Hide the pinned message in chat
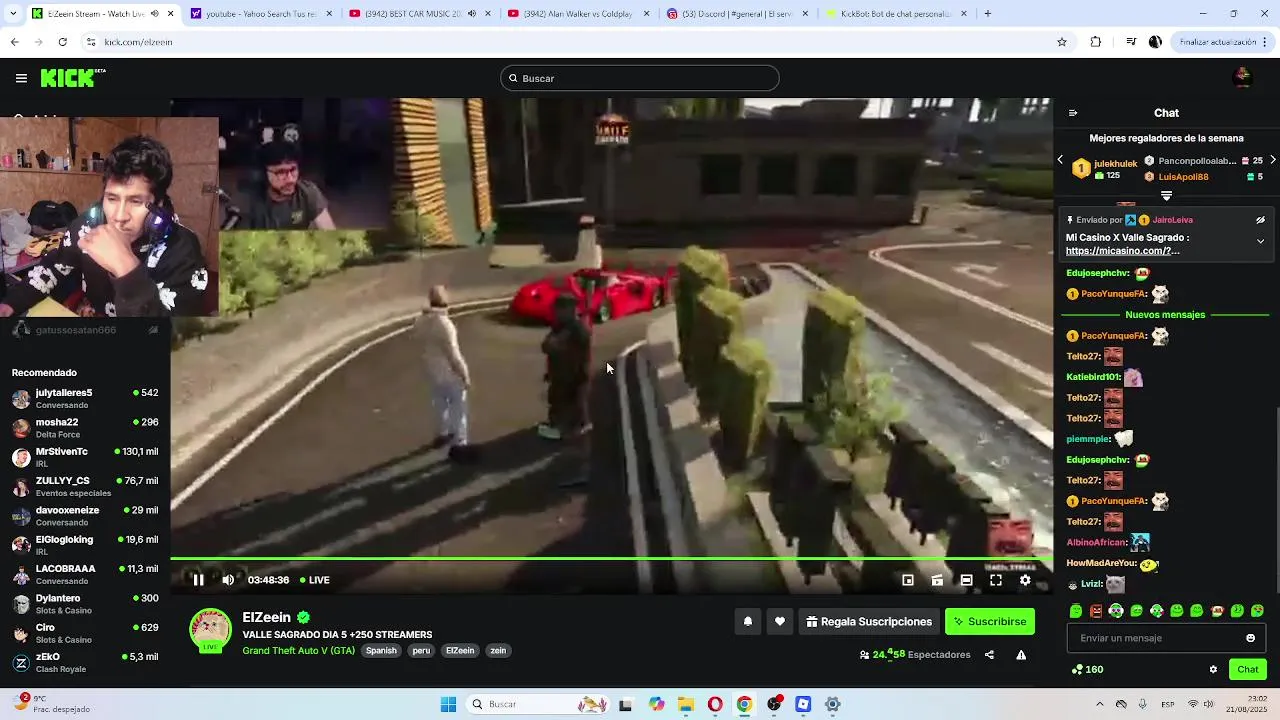 click(1260, 220)
